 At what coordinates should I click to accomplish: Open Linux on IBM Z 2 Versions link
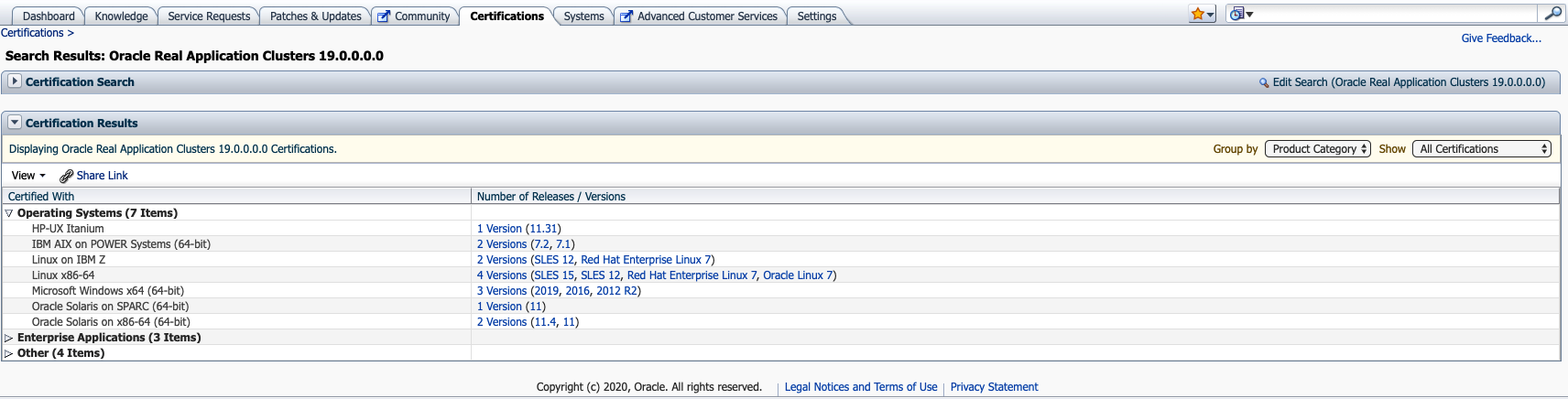point(502,260)
